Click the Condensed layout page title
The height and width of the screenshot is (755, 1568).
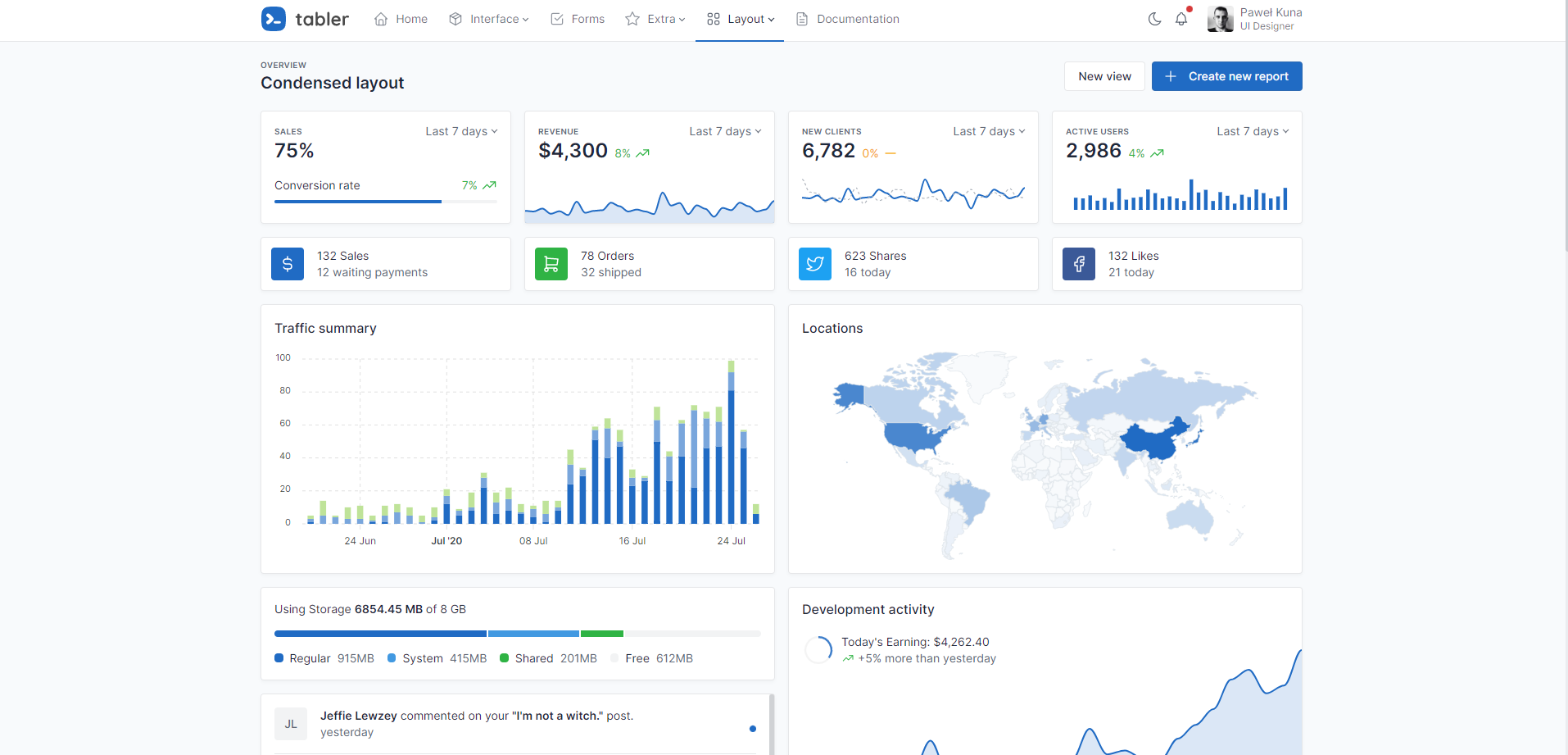pyautogui.click(x=332, y=83)
